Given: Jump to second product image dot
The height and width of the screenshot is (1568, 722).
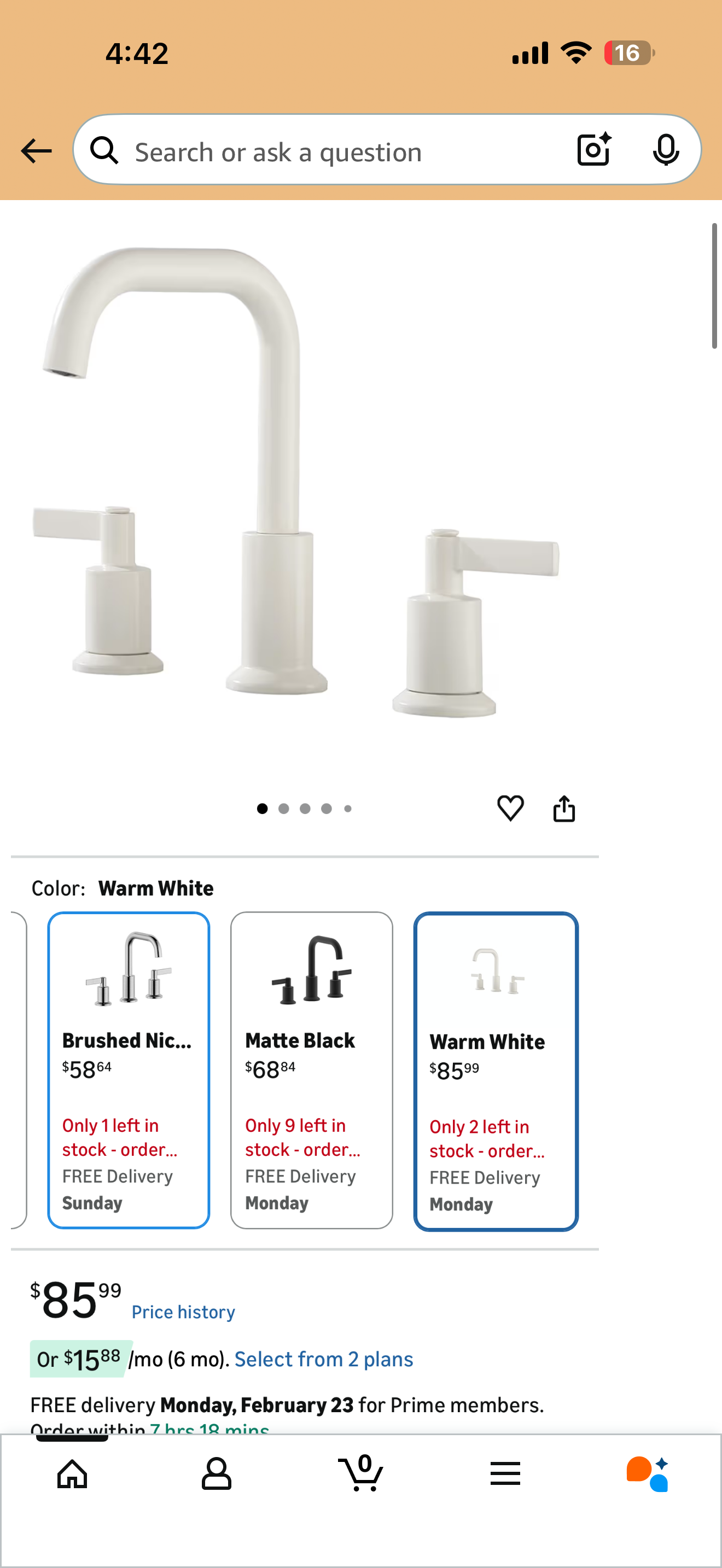Looking at the screenshot, I should coord(284,809).
